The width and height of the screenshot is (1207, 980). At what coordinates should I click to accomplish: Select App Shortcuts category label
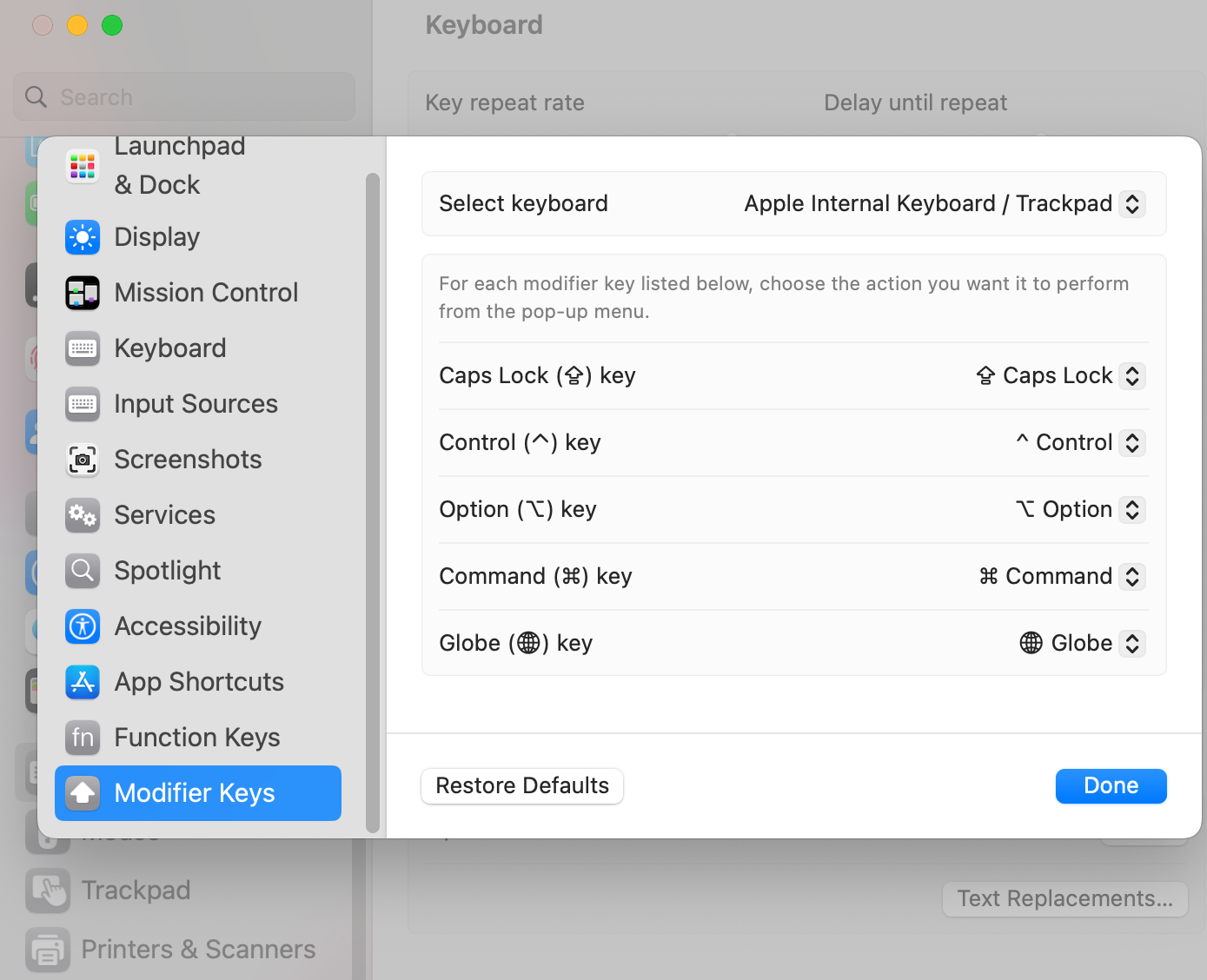(199, 682)
